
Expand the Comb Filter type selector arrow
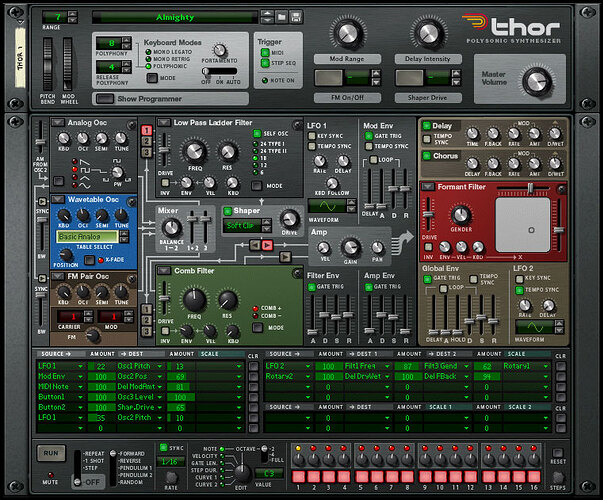(163, 270)
